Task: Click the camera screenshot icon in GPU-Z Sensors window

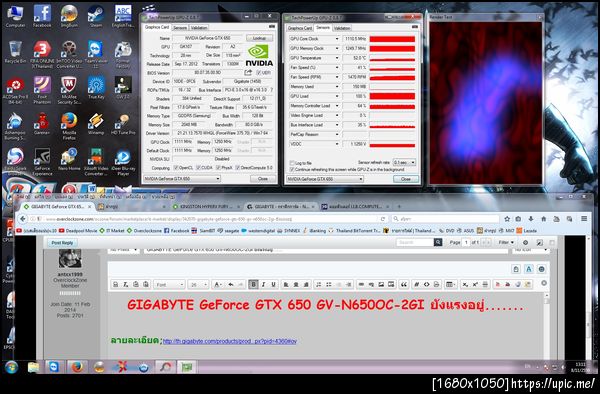Action: click(x=414, y=27)
